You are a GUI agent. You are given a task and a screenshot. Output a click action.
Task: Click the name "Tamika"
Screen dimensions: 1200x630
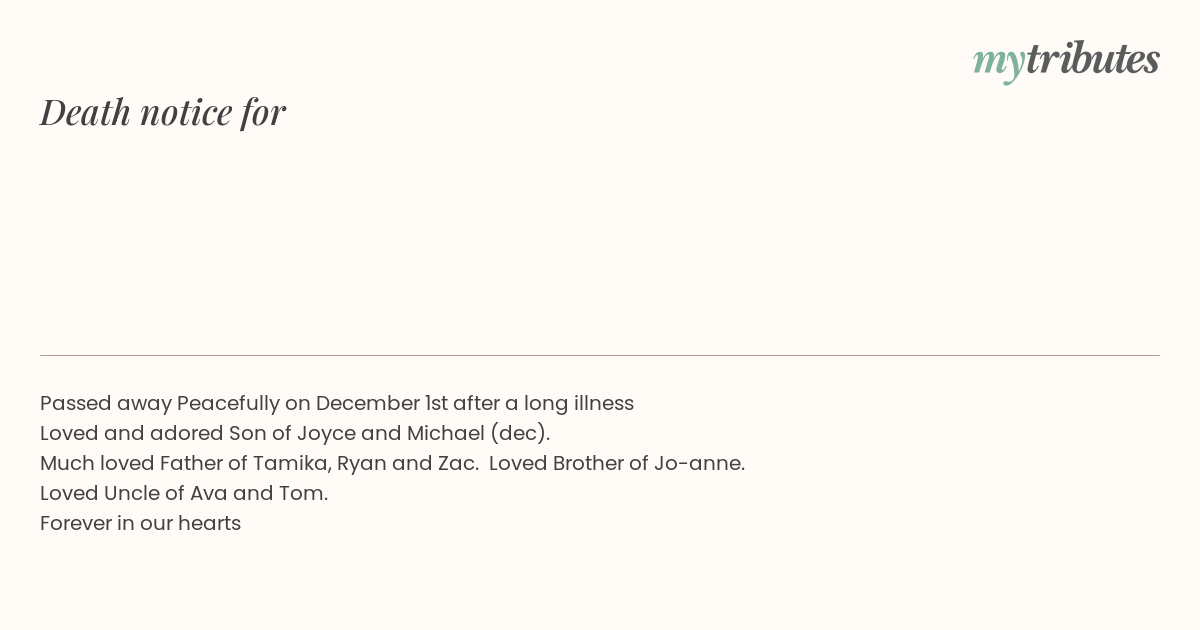(x=291, y=463)
